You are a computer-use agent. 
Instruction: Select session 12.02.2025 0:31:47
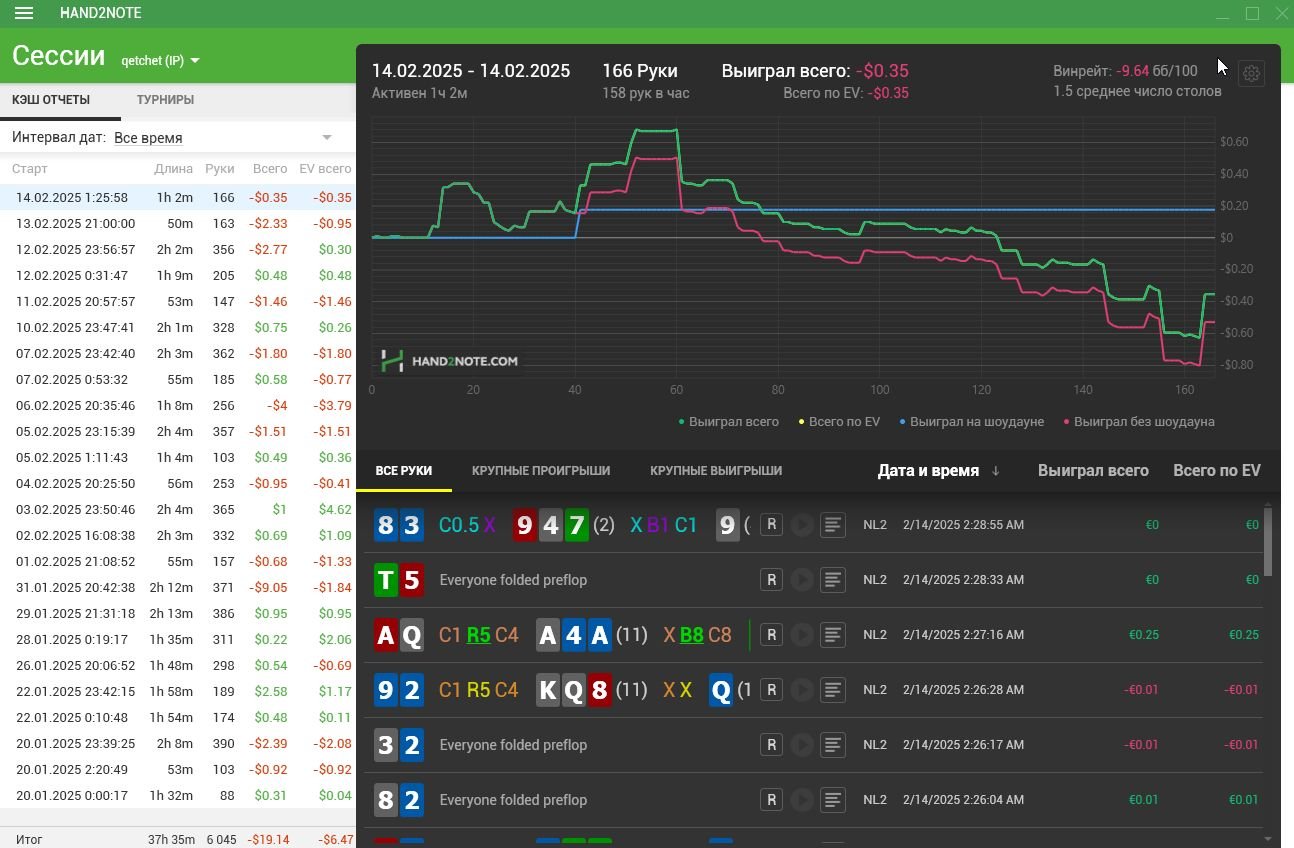(x=178, y=276)
